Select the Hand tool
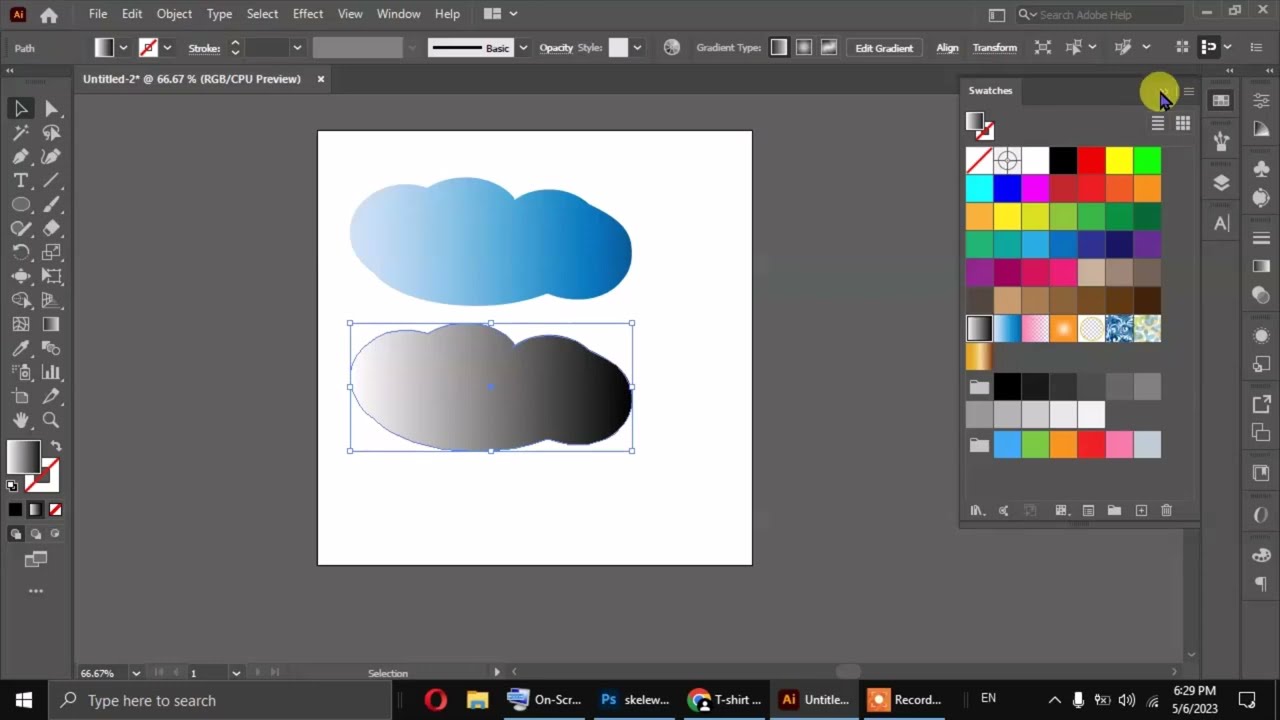Viewport: 1280px width, 720px height. click(21, 420)
